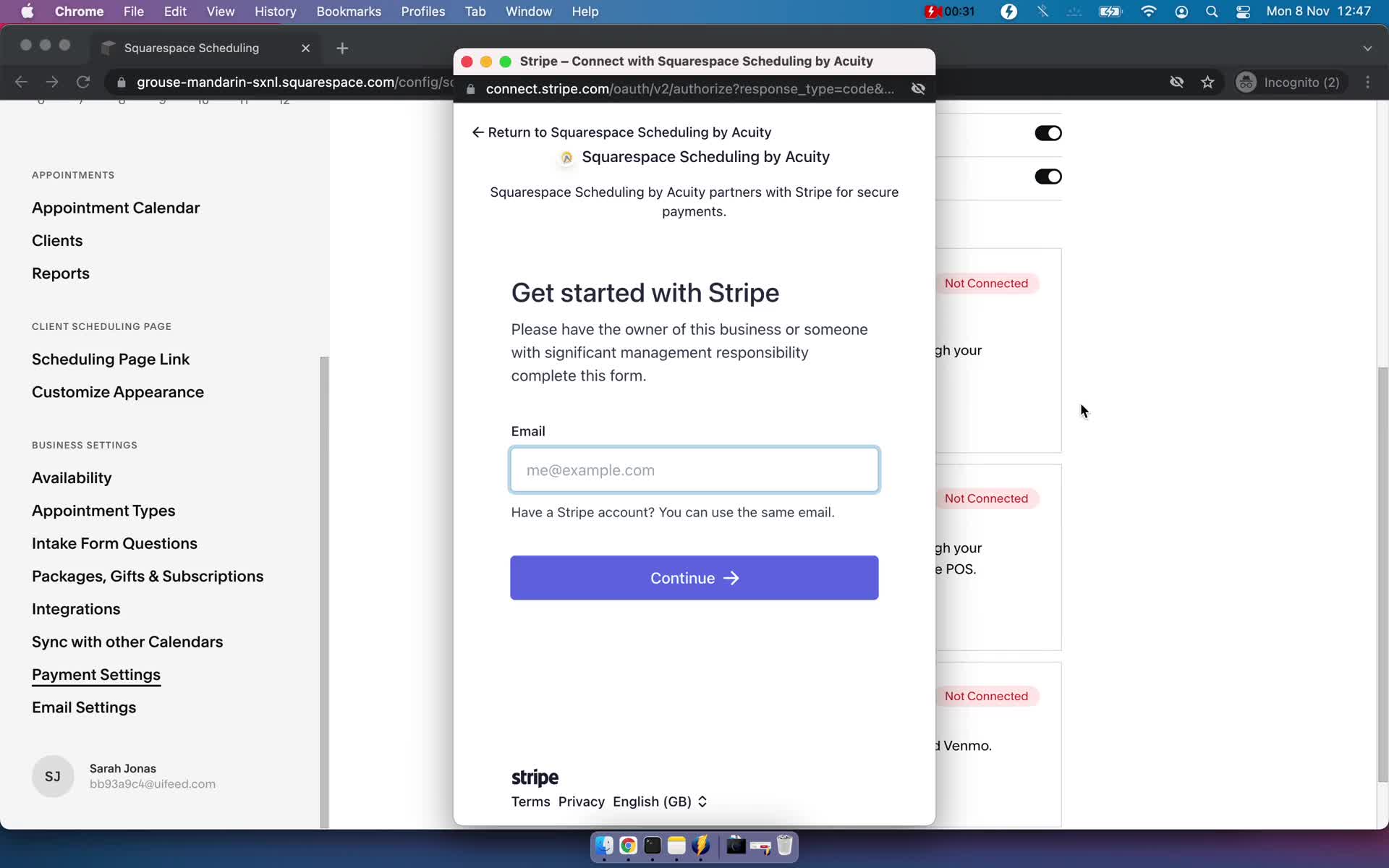Open a new tab with plus button

[342, 48]
